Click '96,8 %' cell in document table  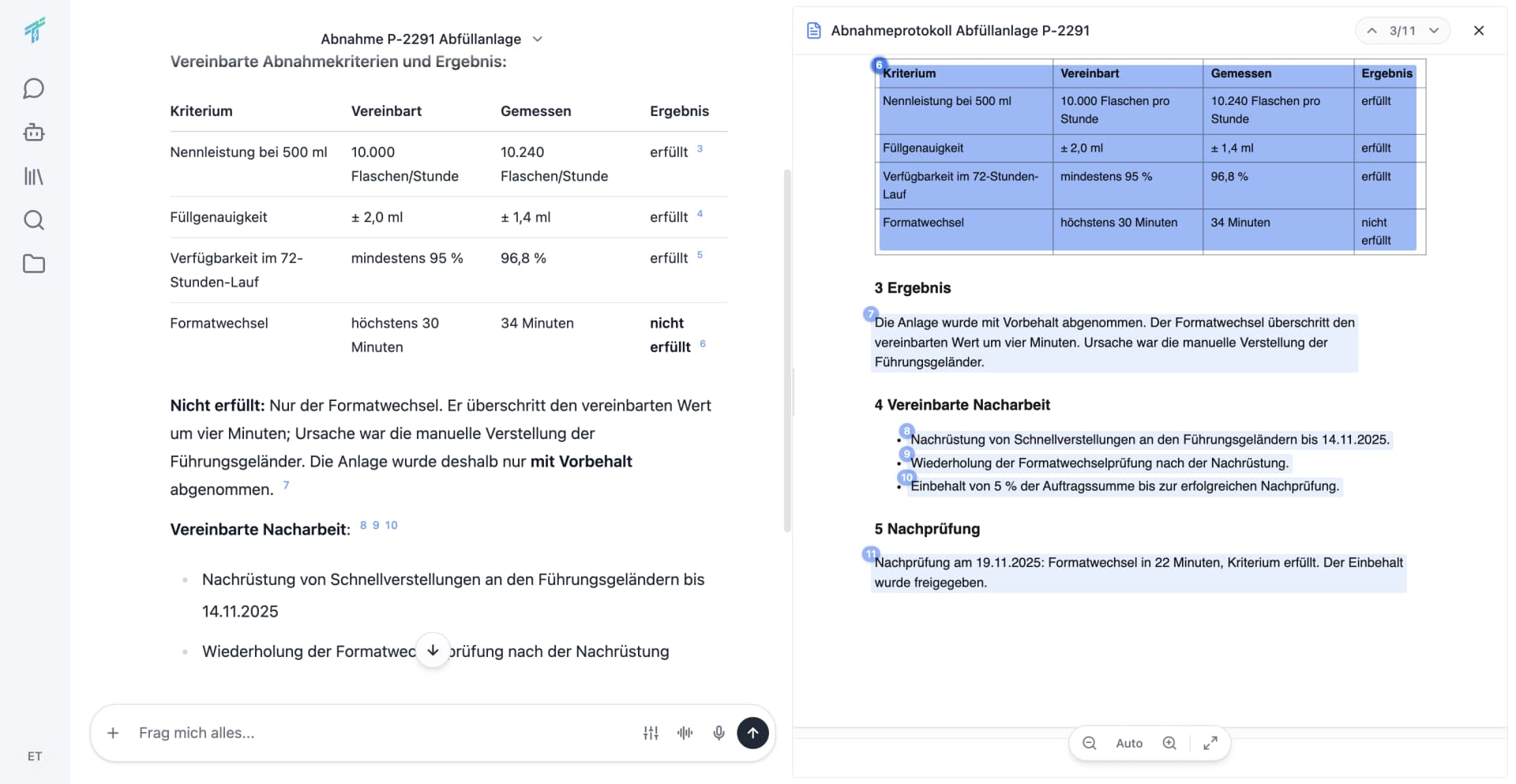1229,176
